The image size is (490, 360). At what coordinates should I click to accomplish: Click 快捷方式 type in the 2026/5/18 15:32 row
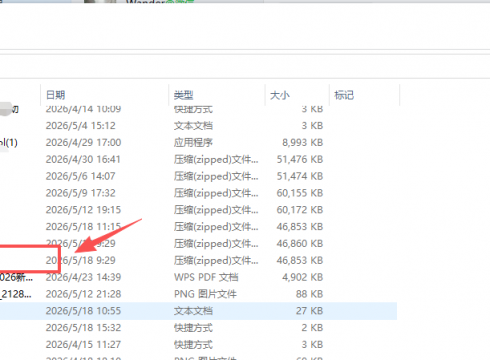click(x=193, y=328)
